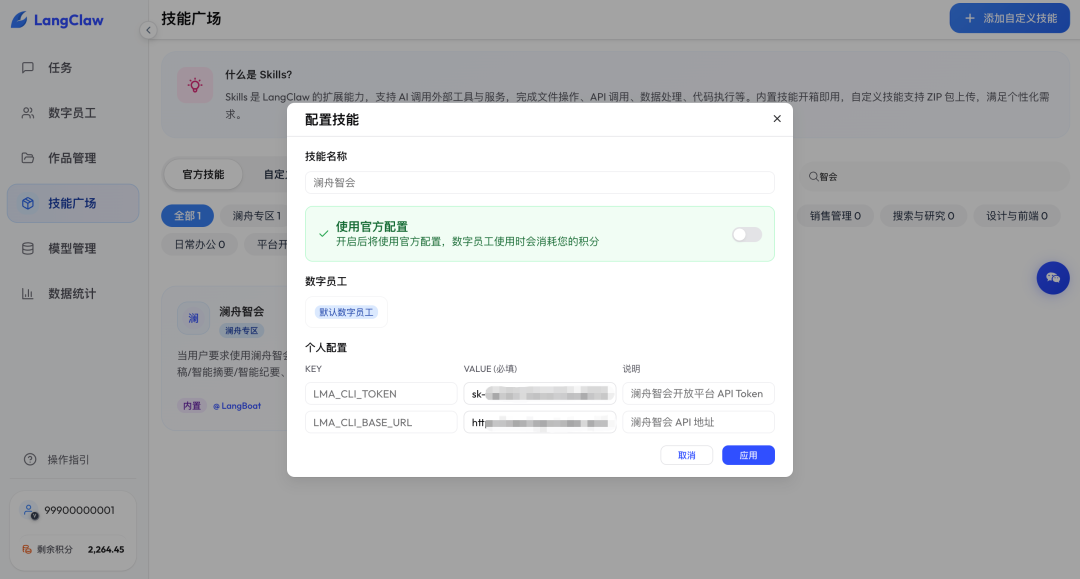Click the 技能名称 input field
The height and width of the screenshot is (579, 1080).
(x=539, y=182)
